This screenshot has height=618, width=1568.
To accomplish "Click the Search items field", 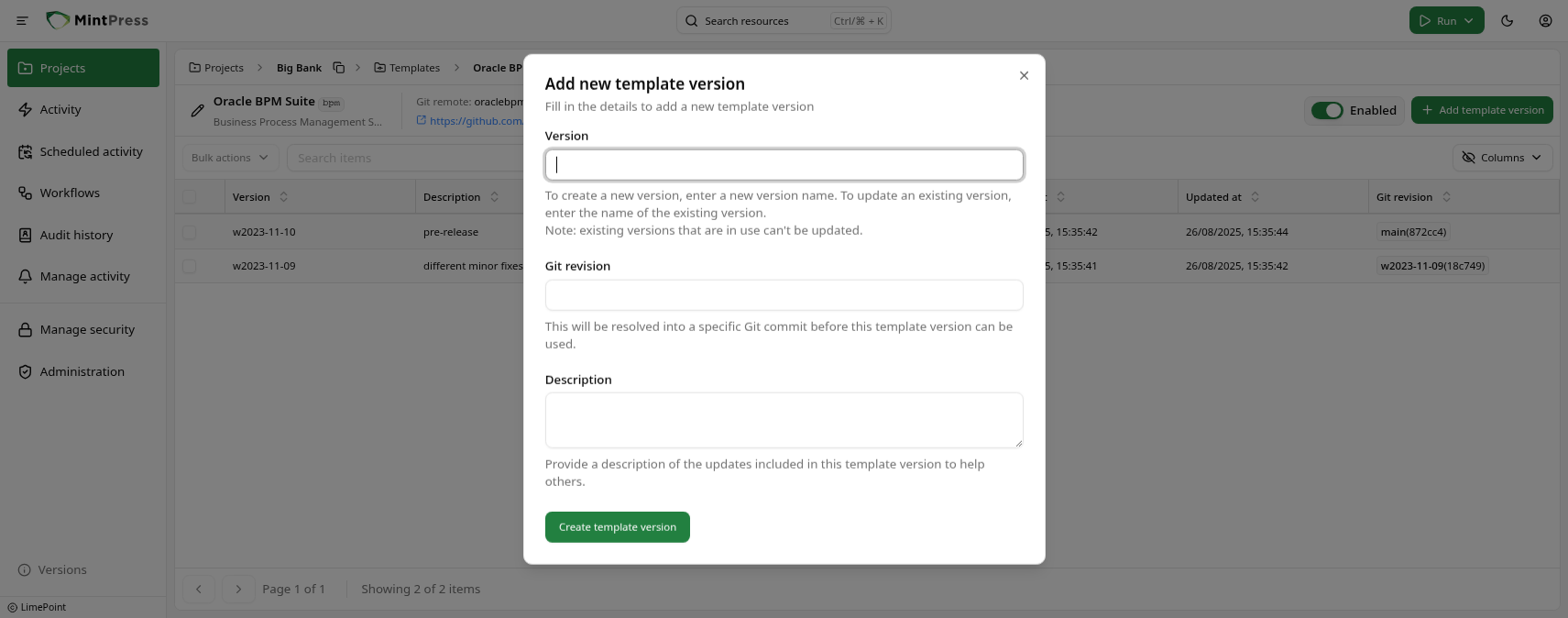I will pos(405,158).
